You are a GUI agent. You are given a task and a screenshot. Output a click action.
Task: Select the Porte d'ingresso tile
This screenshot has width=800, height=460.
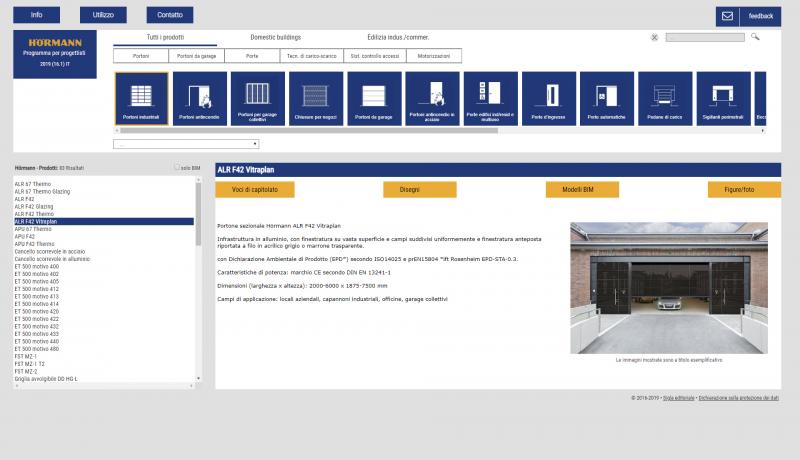click(548, 98)
